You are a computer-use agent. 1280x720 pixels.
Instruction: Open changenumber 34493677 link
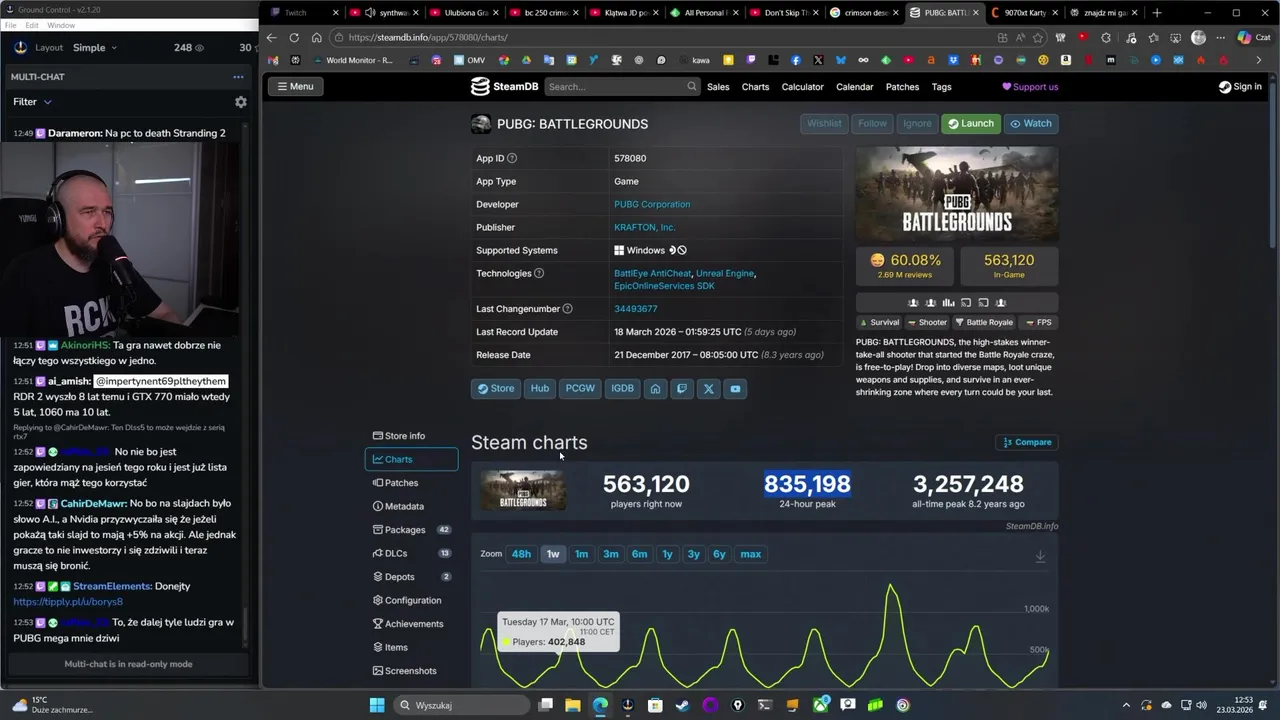(635, 309)
